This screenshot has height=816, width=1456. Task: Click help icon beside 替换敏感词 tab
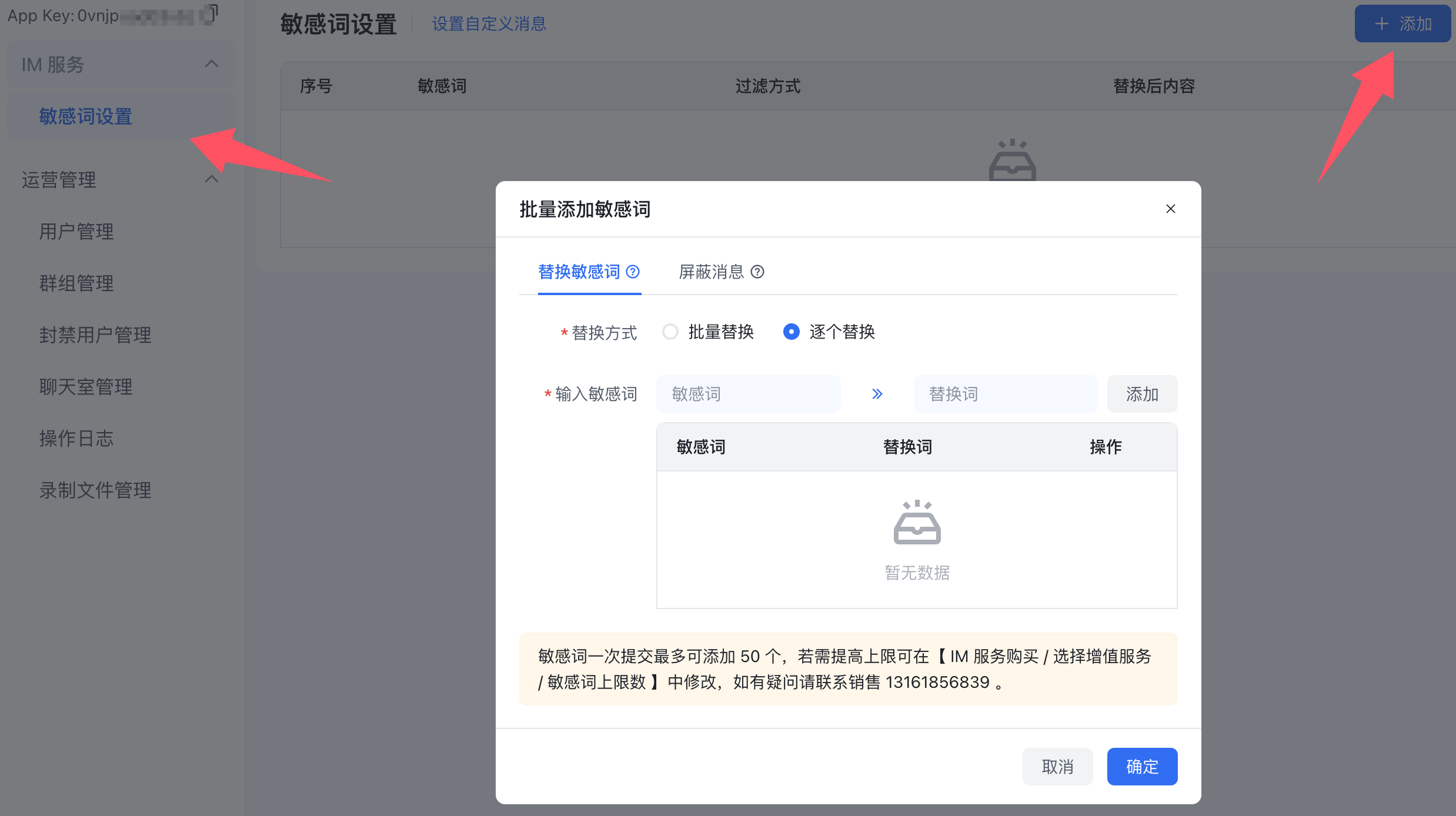(x=633, y=272)
